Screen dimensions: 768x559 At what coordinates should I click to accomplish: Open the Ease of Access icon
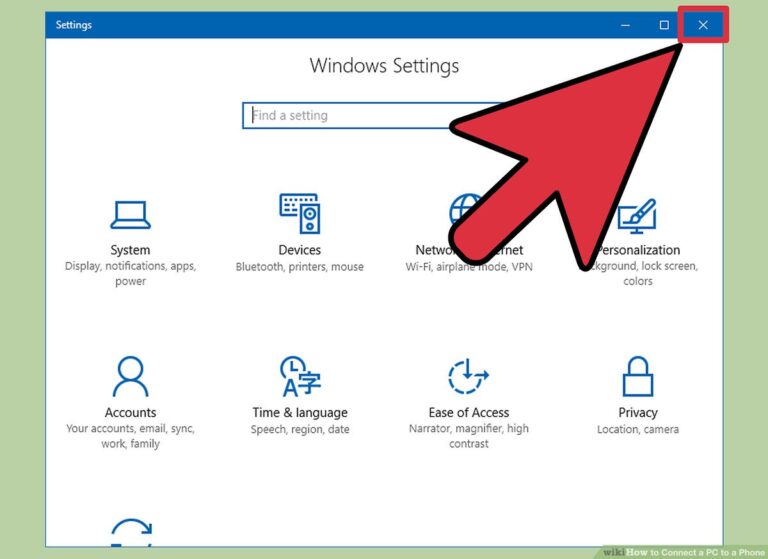(468, 376)
